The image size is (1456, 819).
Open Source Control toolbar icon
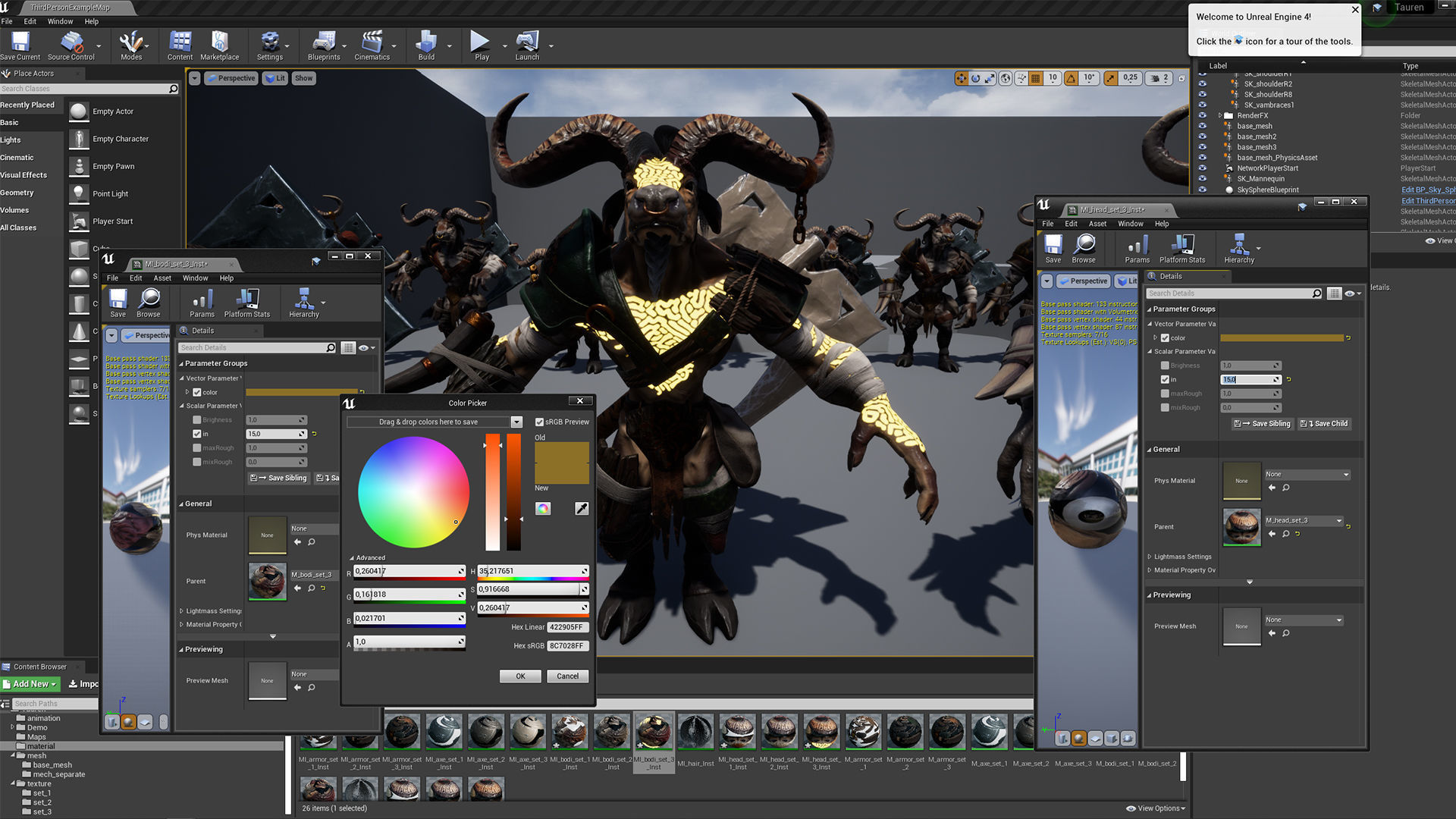(71, 45)
